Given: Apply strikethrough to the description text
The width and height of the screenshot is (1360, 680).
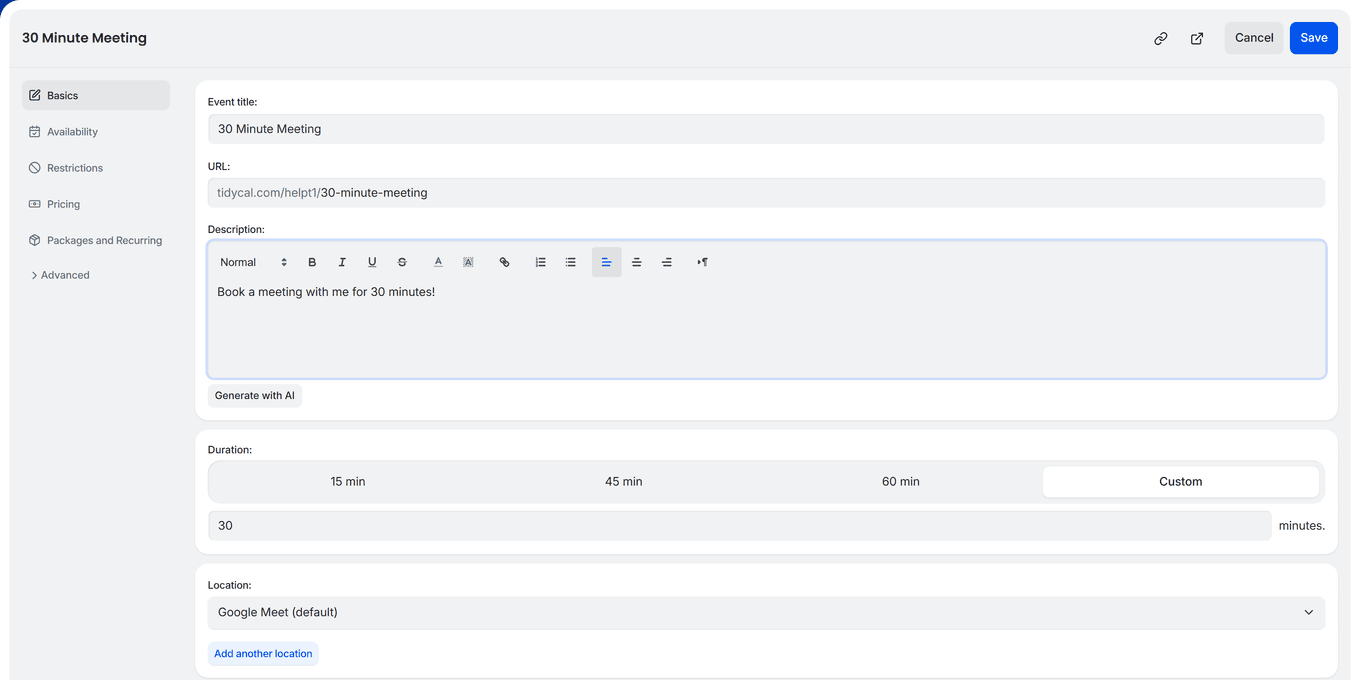Looking at the screenshot, I should coord(402,261).
